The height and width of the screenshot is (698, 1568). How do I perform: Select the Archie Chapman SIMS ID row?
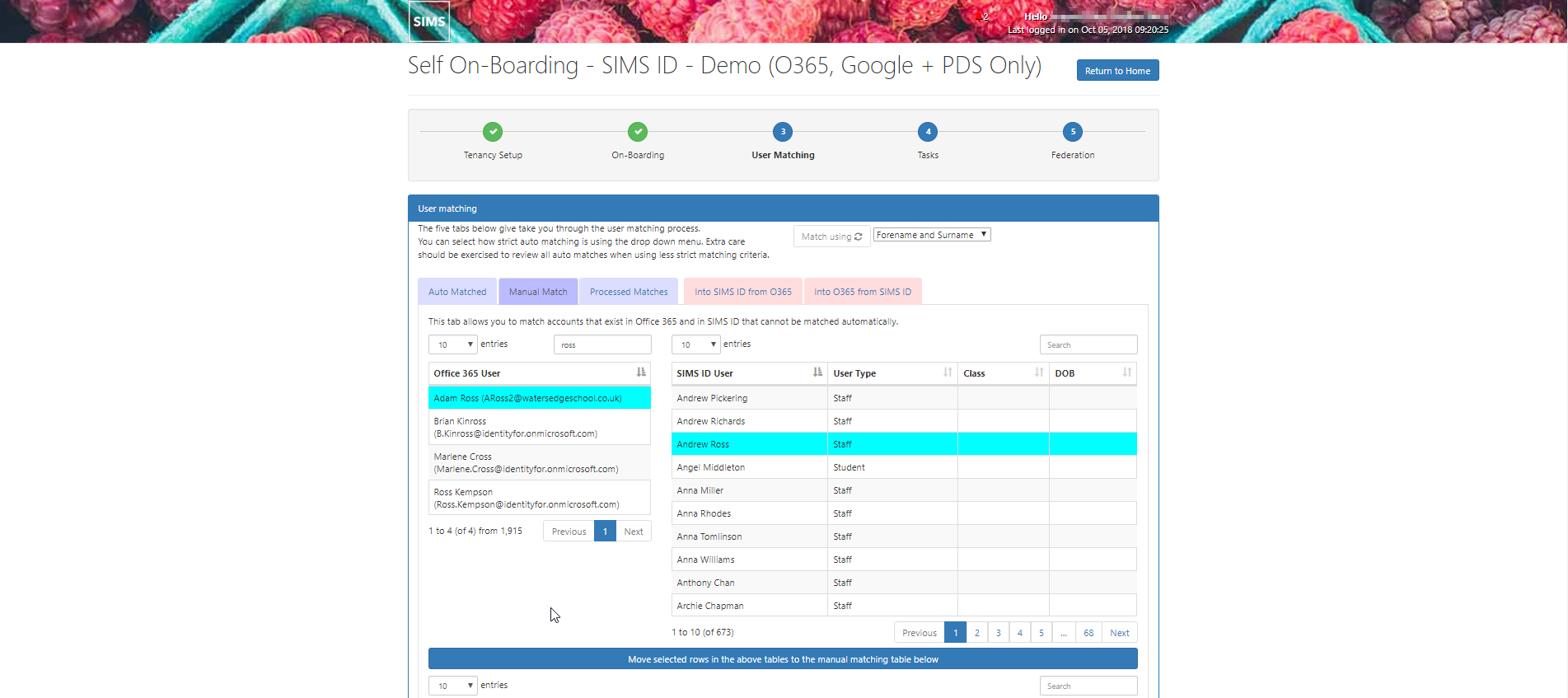pyautogui.click(x=904, y=606)
